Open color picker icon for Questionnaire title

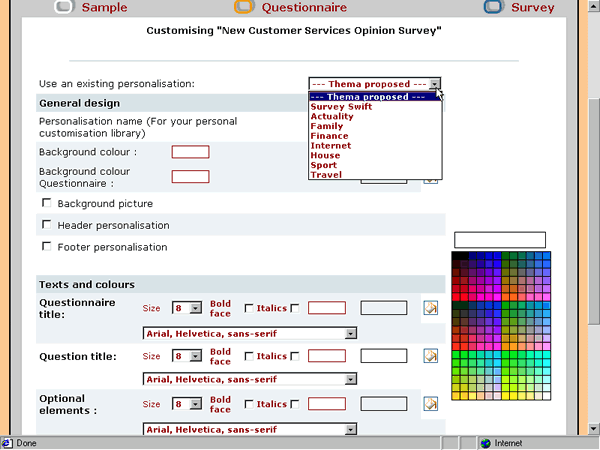(430, 308)
